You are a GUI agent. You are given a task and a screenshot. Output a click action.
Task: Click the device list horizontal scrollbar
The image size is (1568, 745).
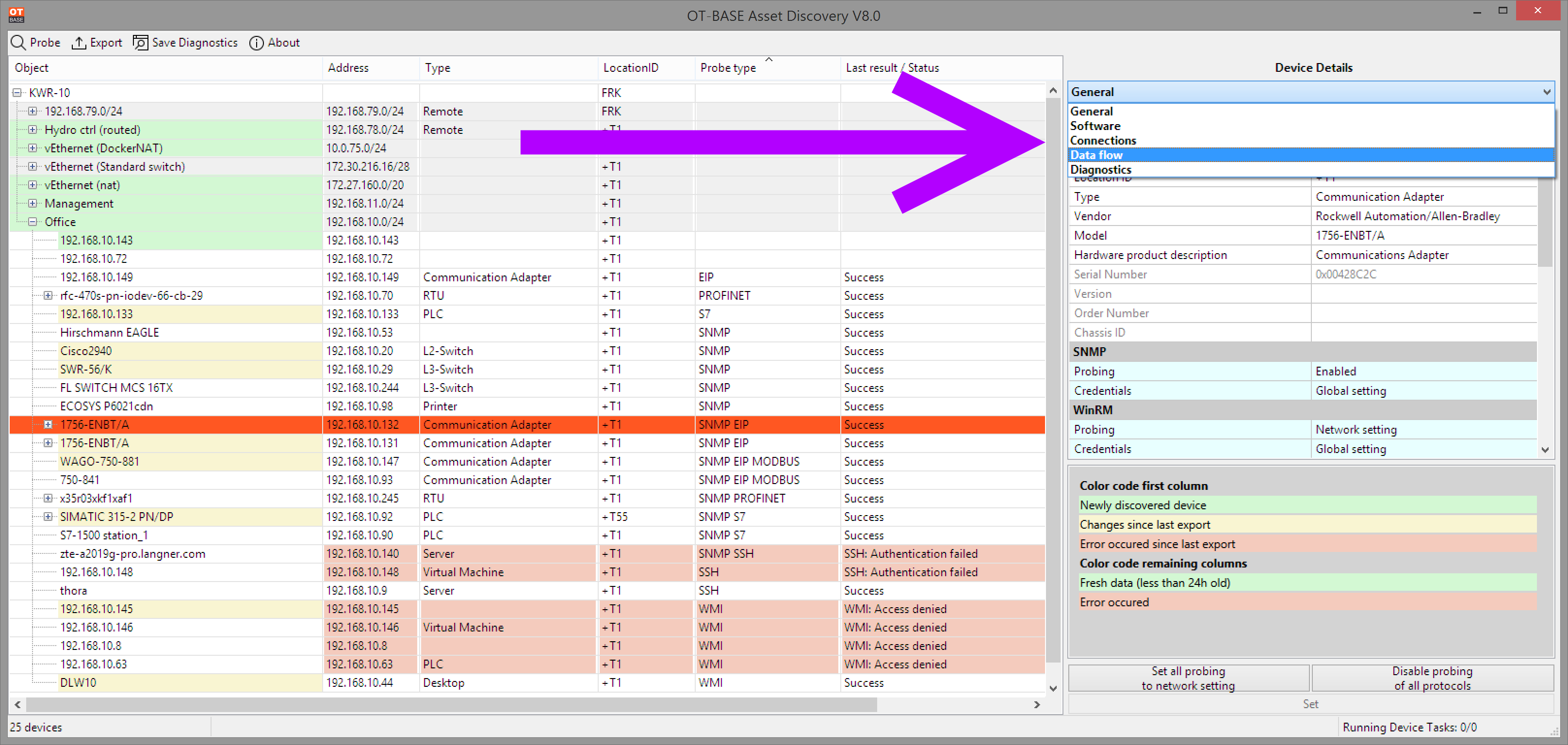click(x=452, y=704)
